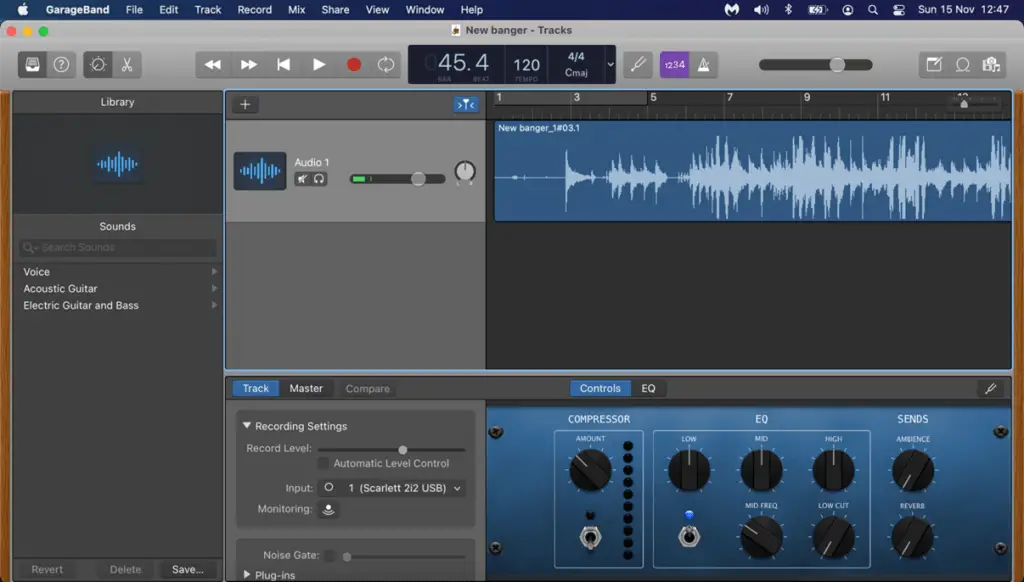Flip the EQ on/off switch below the Low knob
This screenshot has width=1024, height=582.
pyautogui.click(x=689, y=536)
